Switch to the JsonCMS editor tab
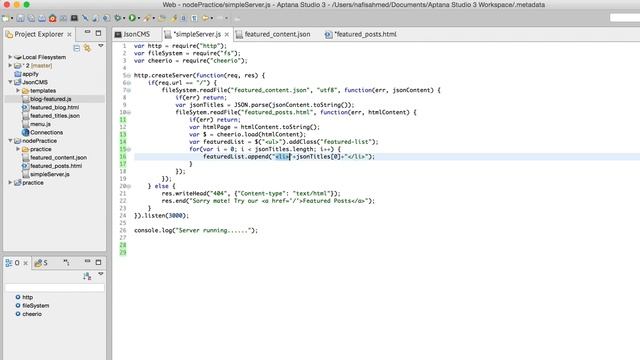 point(133,34)
